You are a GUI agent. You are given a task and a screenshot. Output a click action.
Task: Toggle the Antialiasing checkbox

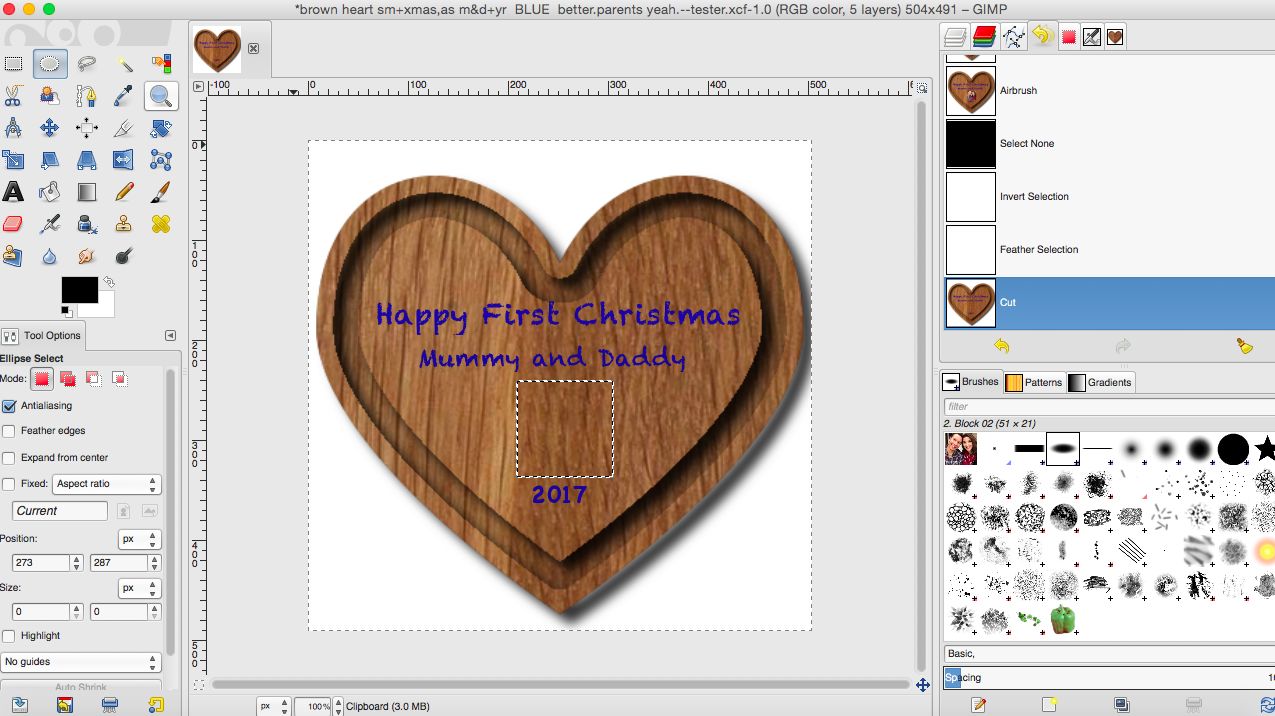tap(10, 406)
